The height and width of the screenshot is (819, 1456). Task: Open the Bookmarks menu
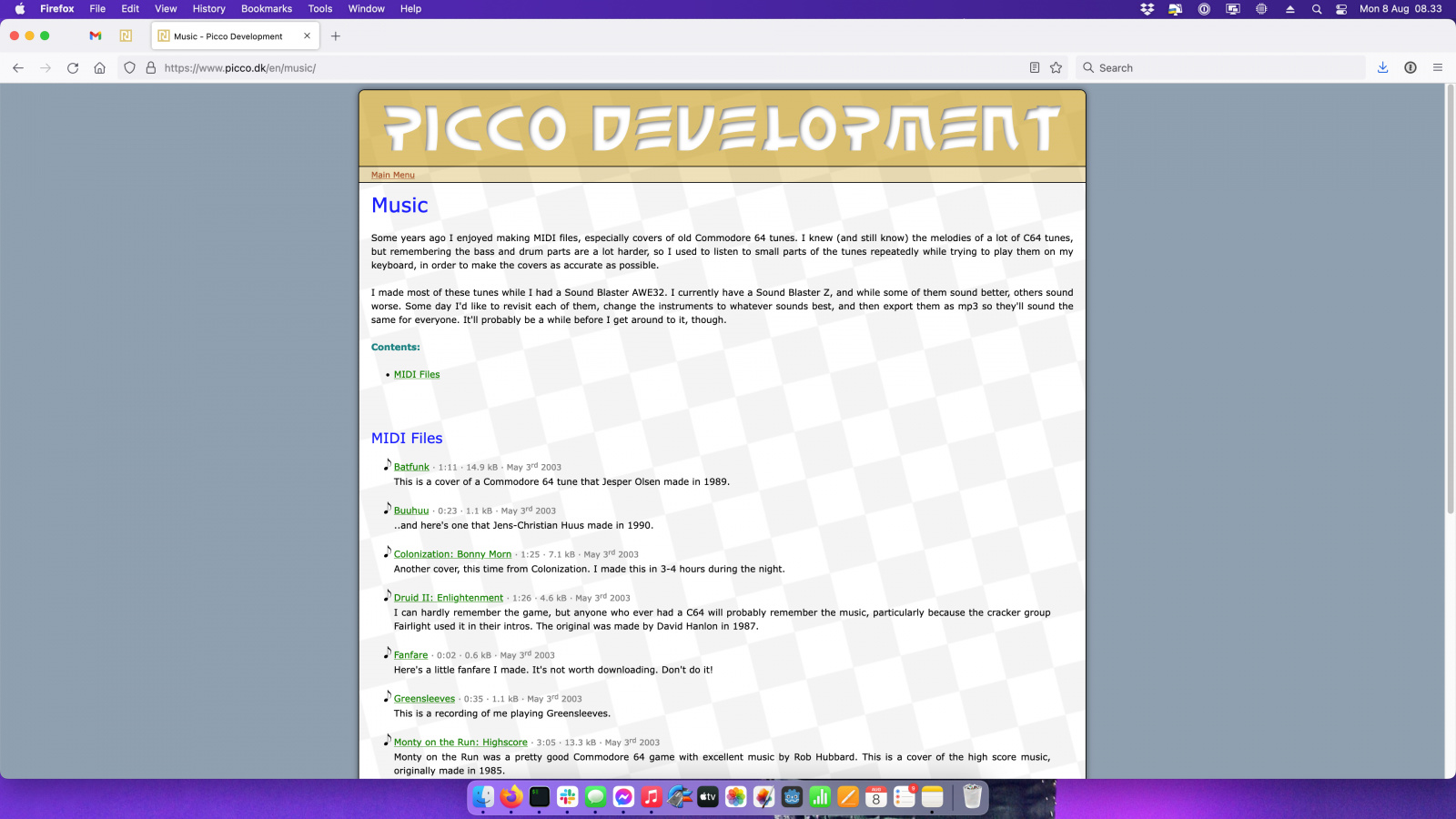tap(267, 9)
